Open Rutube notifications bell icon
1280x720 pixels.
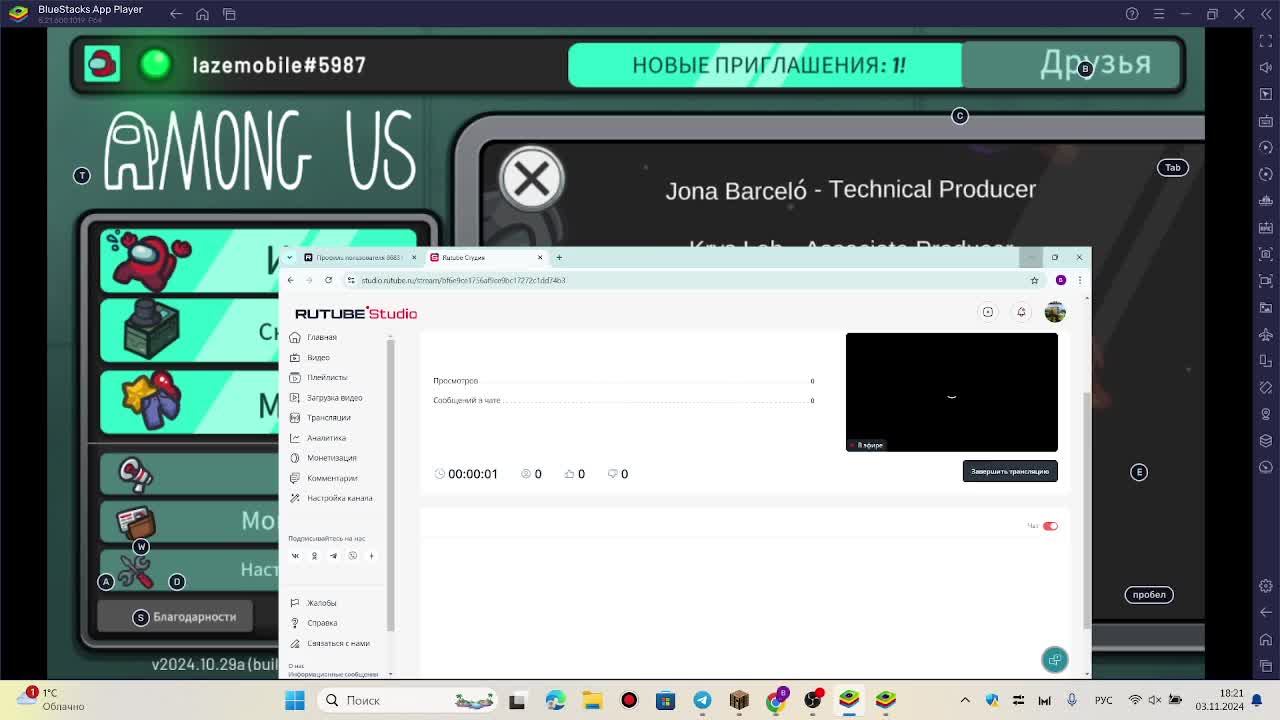click(1021, 312)
